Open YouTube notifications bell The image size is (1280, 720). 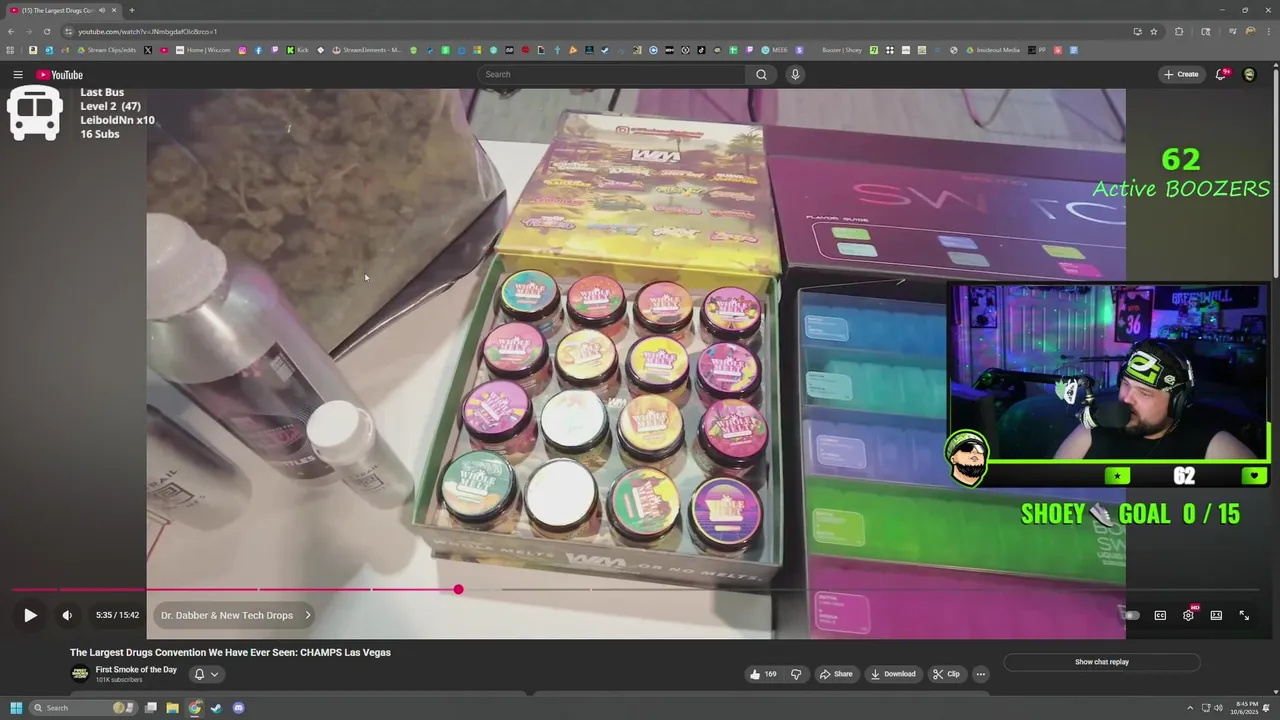coord(1221,74)
